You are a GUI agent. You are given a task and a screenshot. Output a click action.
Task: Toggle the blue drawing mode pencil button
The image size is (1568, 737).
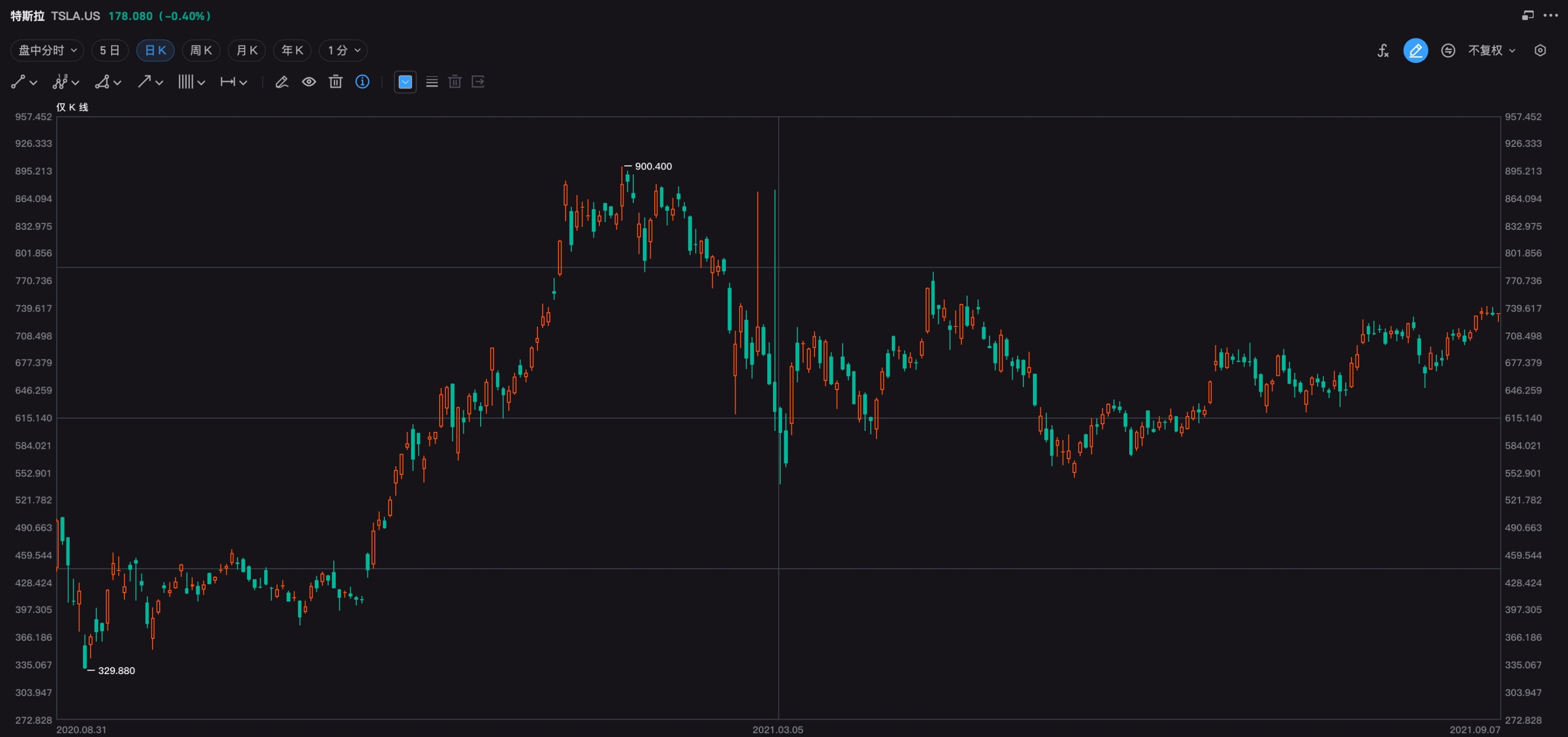[x=1415, y=51]
